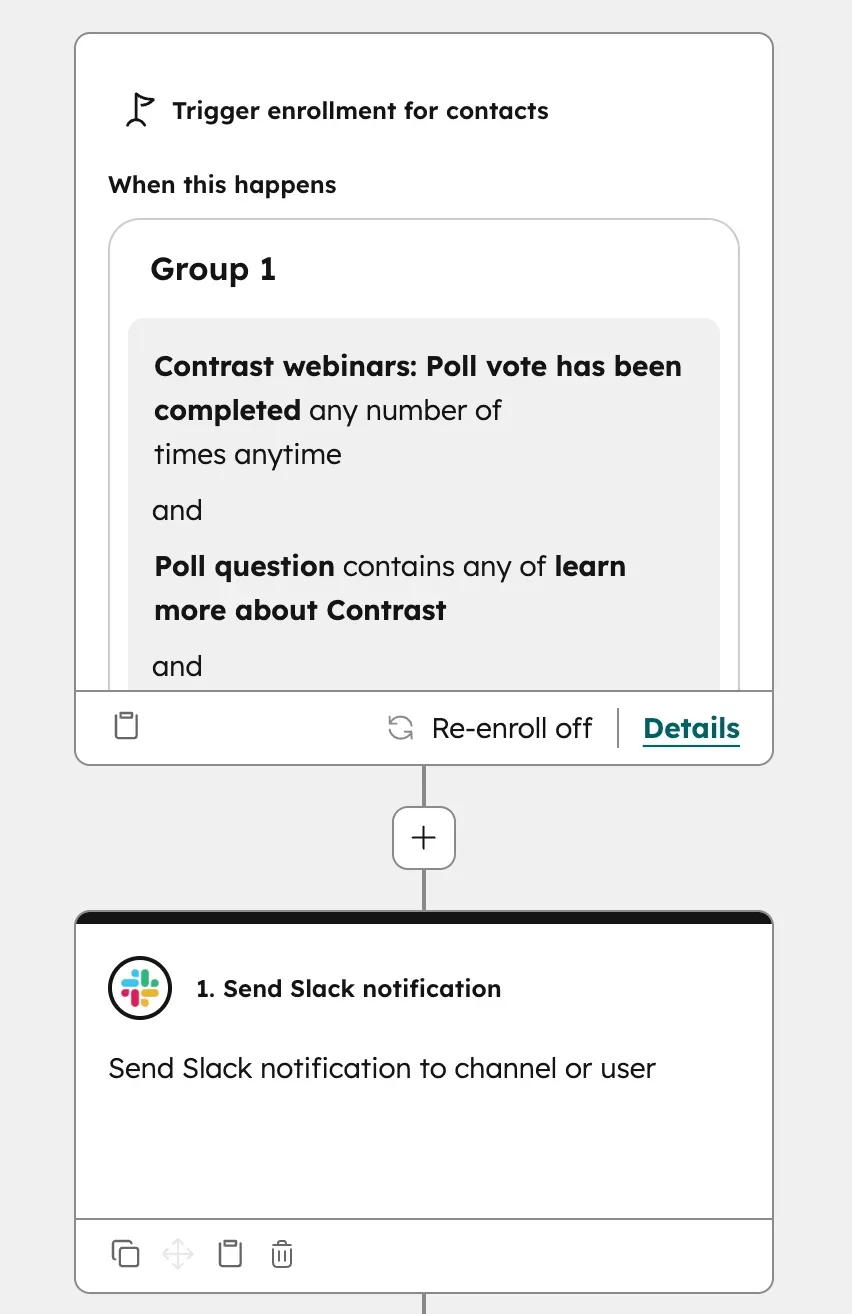The image size is (852, 1314).
Task: Open the trigger Details
Action: pyautogui.click(x=691, y=728)
